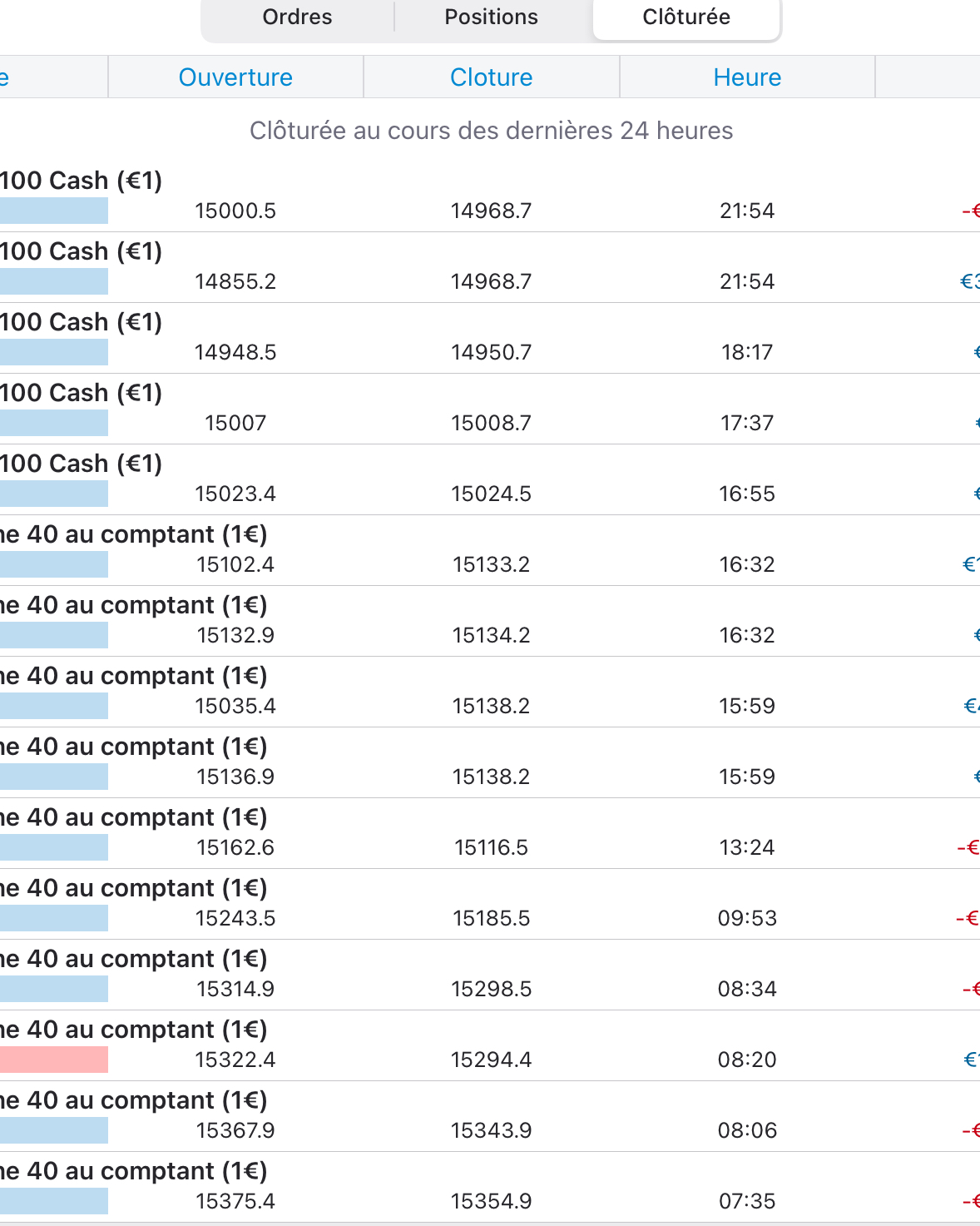Screen dimensions: 980x1226
Task: Open the trade closed at 08:06
Action: tap(747, 1130)
